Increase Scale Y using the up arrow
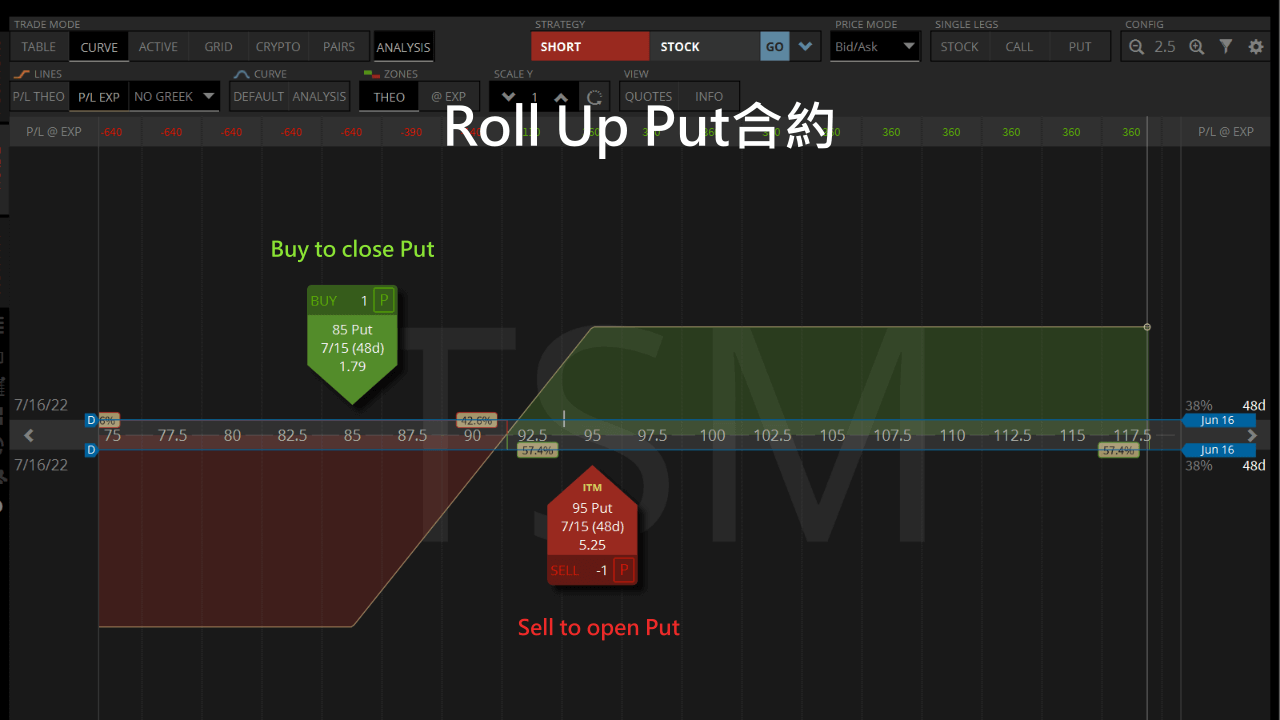 [561, 96]
